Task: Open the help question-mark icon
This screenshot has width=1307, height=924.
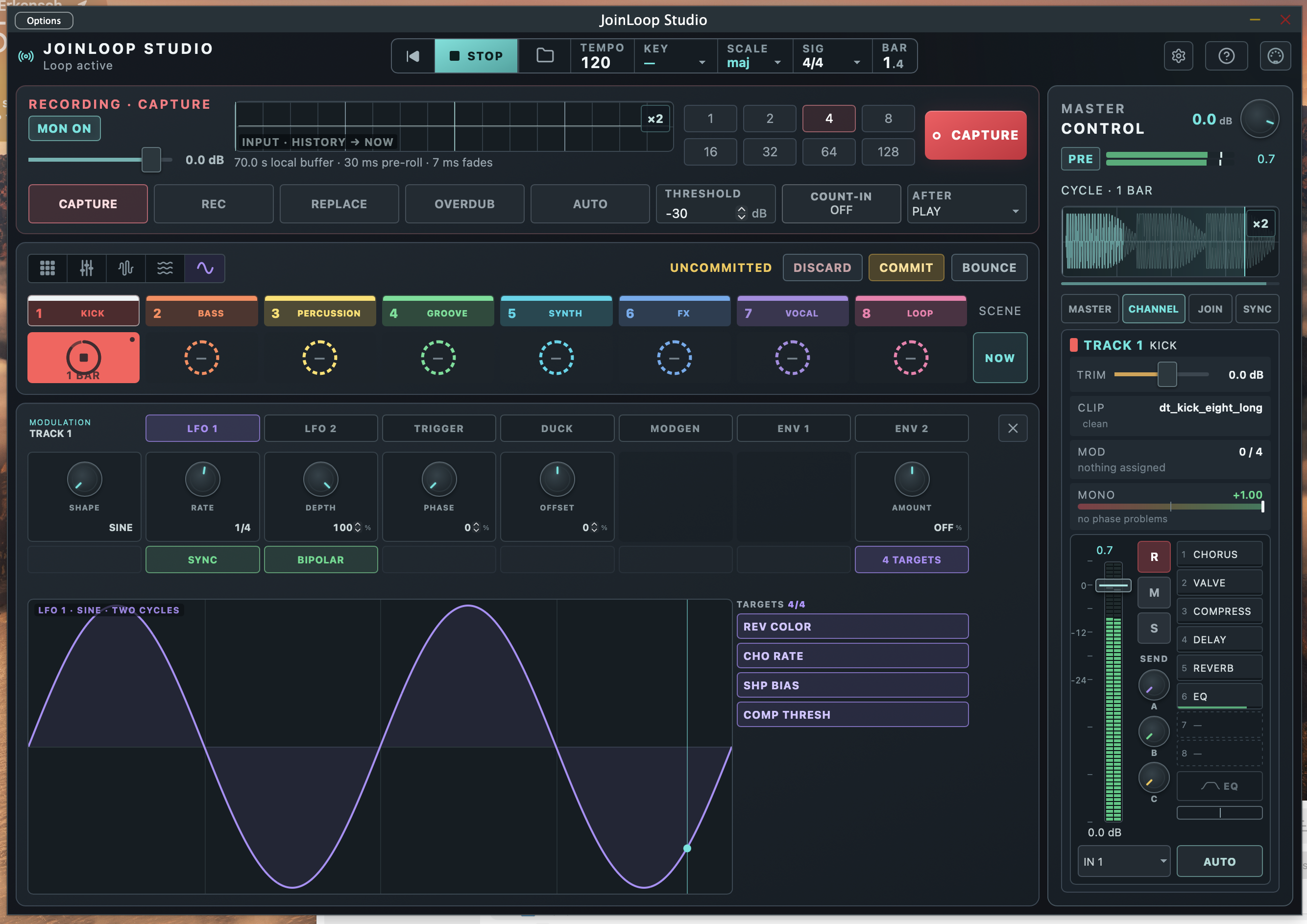Action: click(1227, 56)
